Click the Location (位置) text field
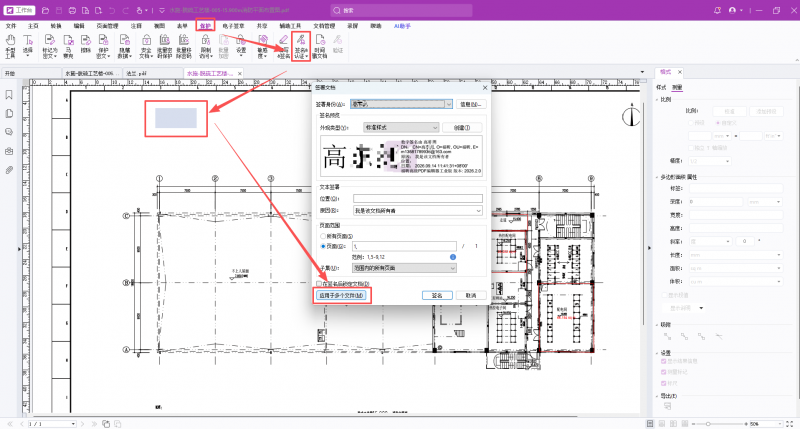 tap(418, 198)
